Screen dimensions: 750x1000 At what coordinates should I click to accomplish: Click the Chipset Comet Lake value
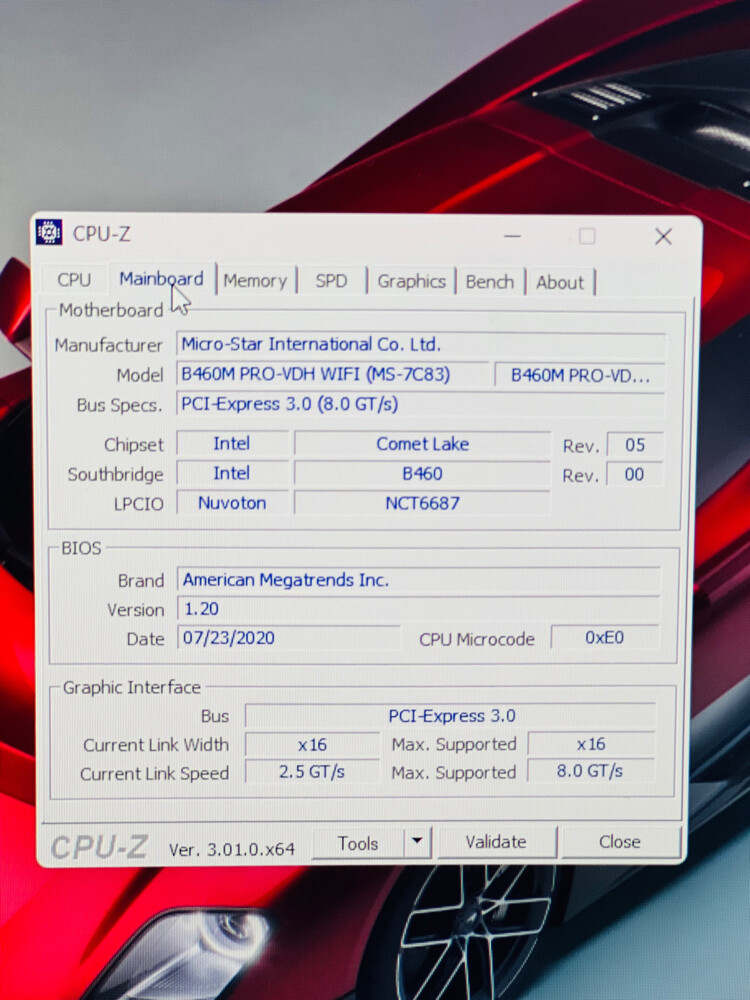pyautogui.click(x=422, y=444)
